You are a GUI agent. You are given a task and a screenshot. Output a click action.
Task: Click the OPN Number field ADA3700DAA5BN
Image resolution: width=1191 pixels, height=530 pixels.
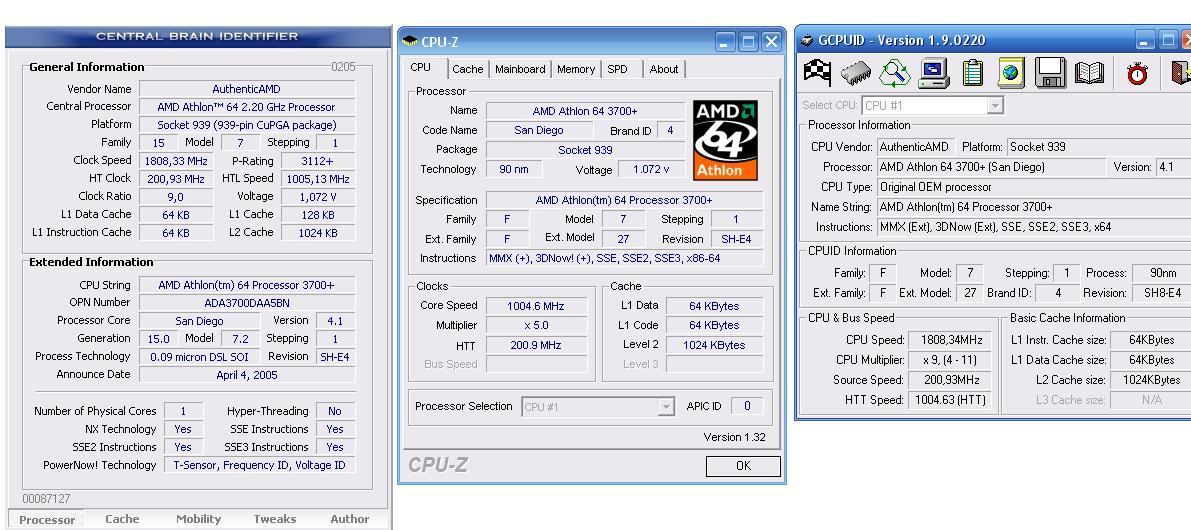tap(247, 303)
